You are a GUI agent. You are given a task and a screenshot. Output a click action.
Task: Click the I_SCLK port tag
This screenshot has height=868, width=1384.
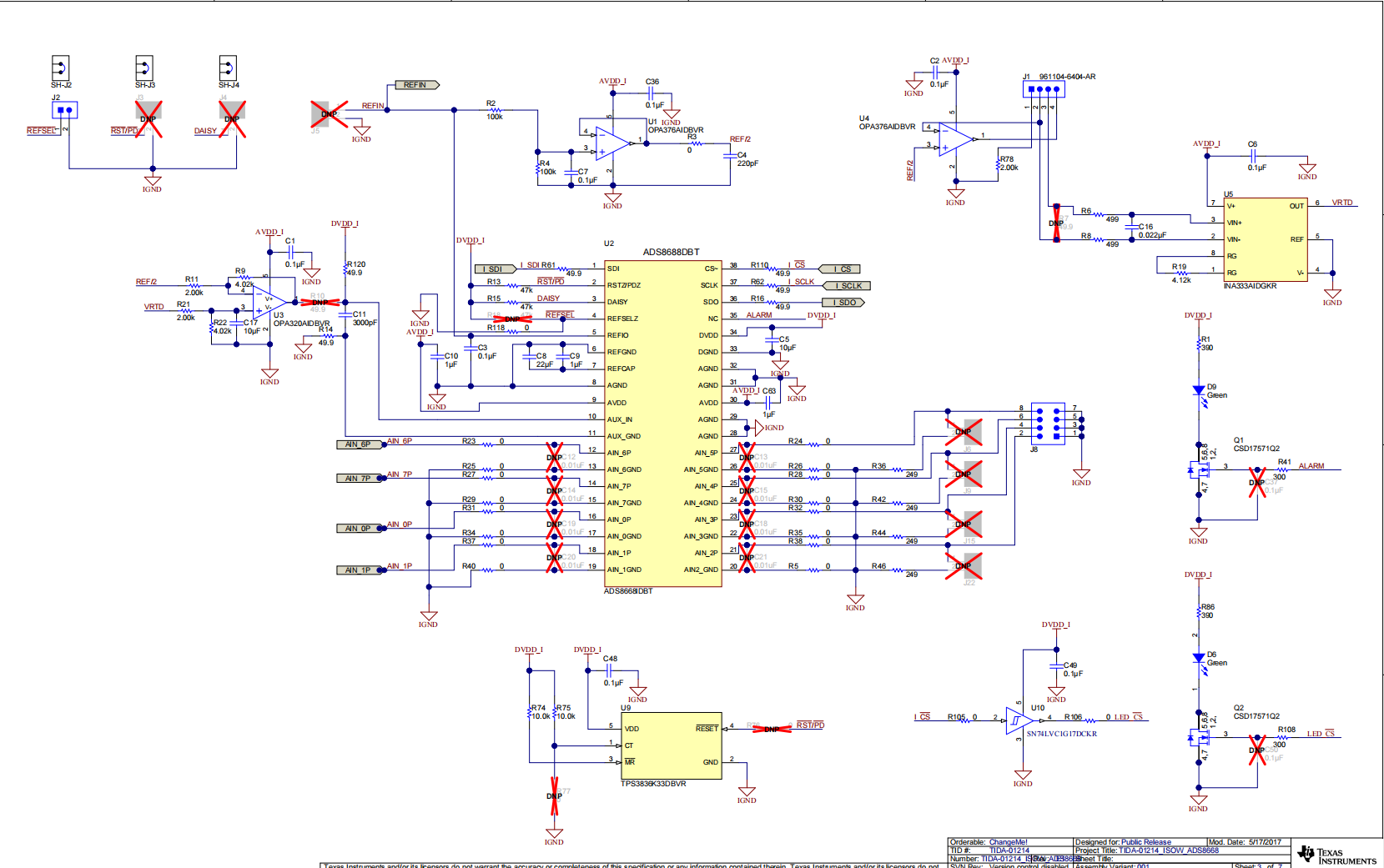pyautogui.click(x=847, y=286)
